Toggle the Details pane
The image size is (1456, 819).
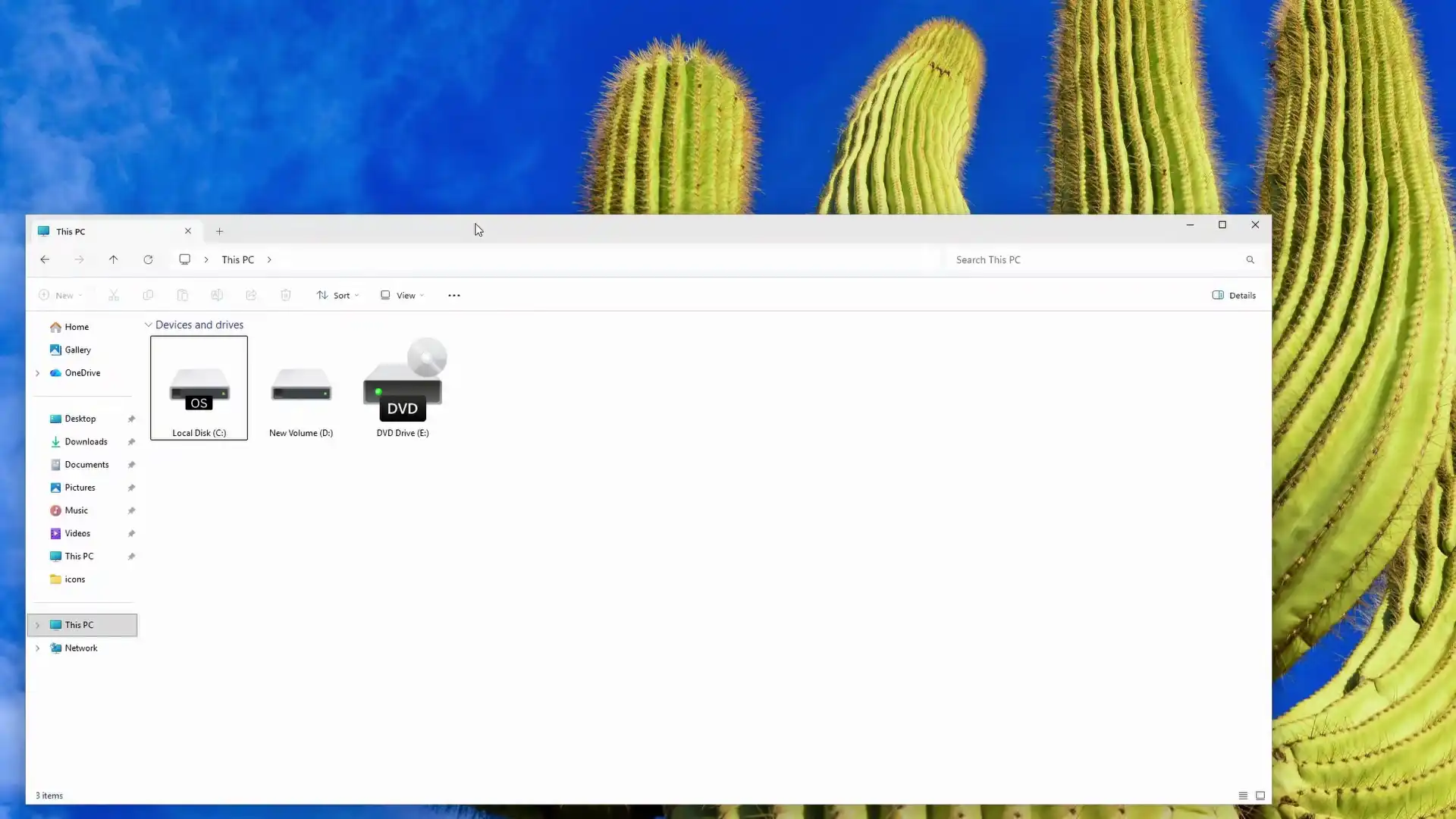(x=1234, y=295)
